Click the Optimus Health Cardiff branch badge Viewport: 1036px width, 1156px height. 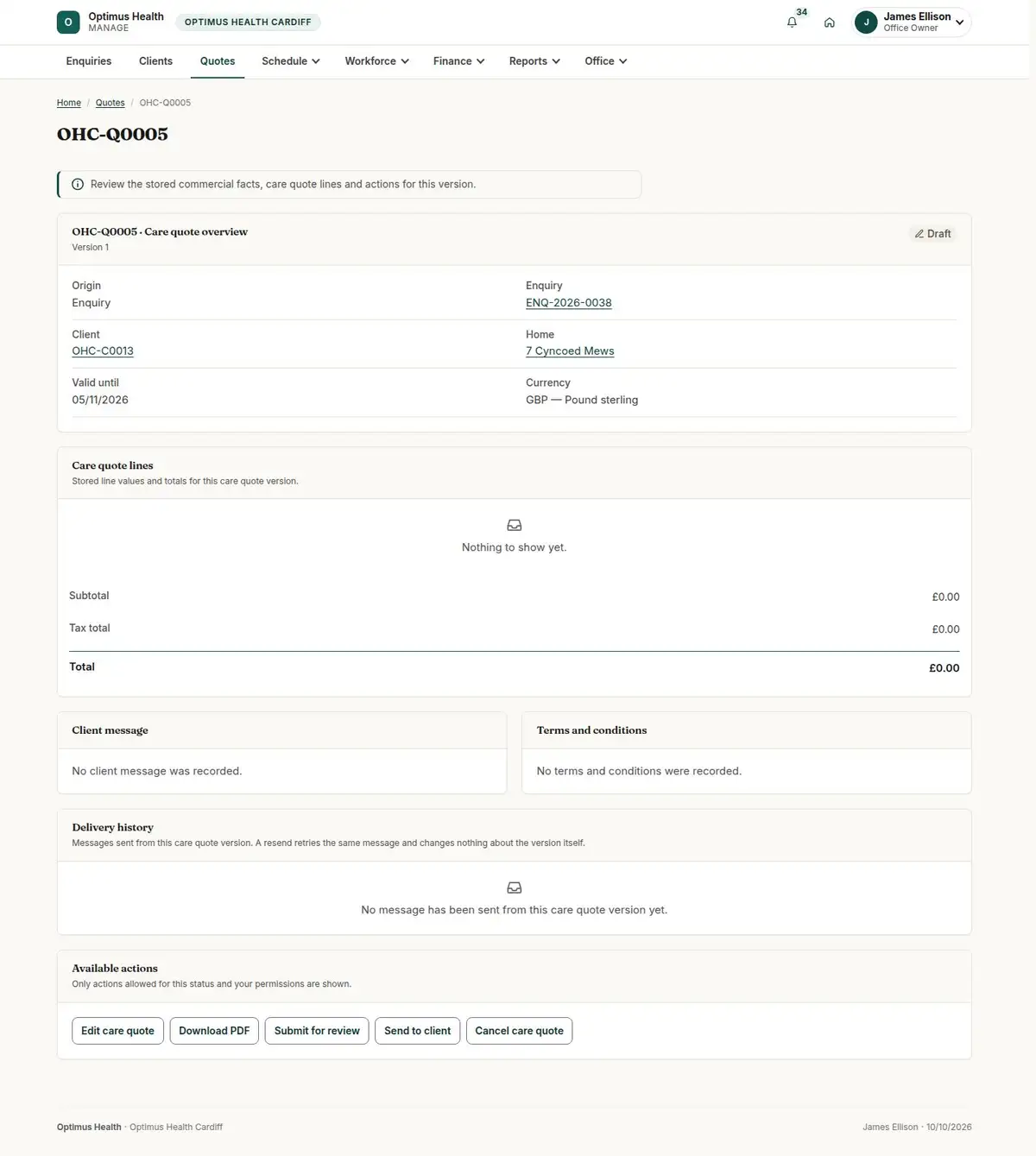248,22
